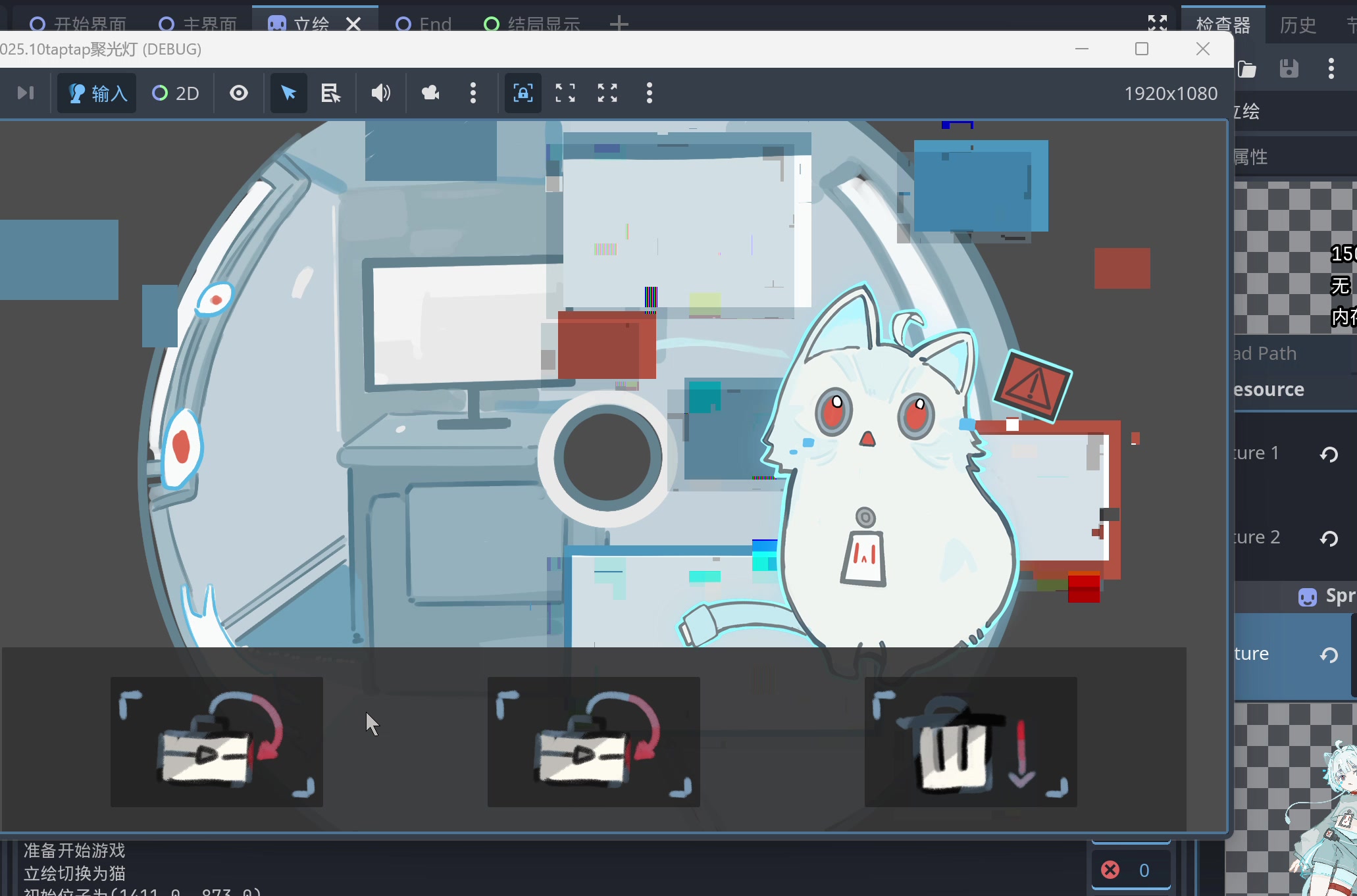Toggle selection visibility eye icon

click(x=239, y=93)
